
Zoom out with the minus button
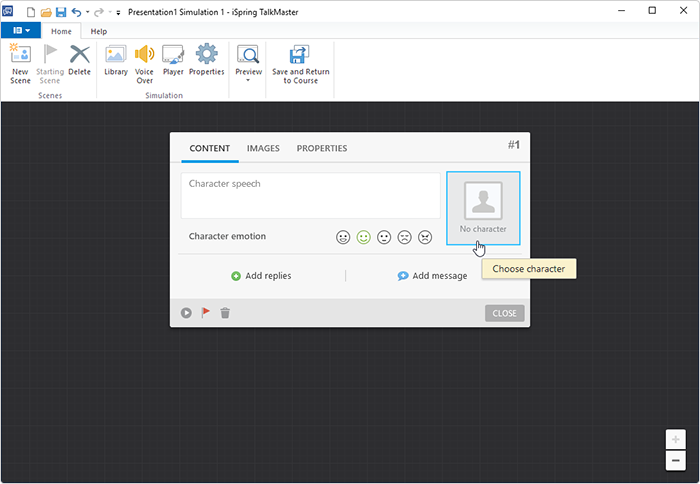675,460
